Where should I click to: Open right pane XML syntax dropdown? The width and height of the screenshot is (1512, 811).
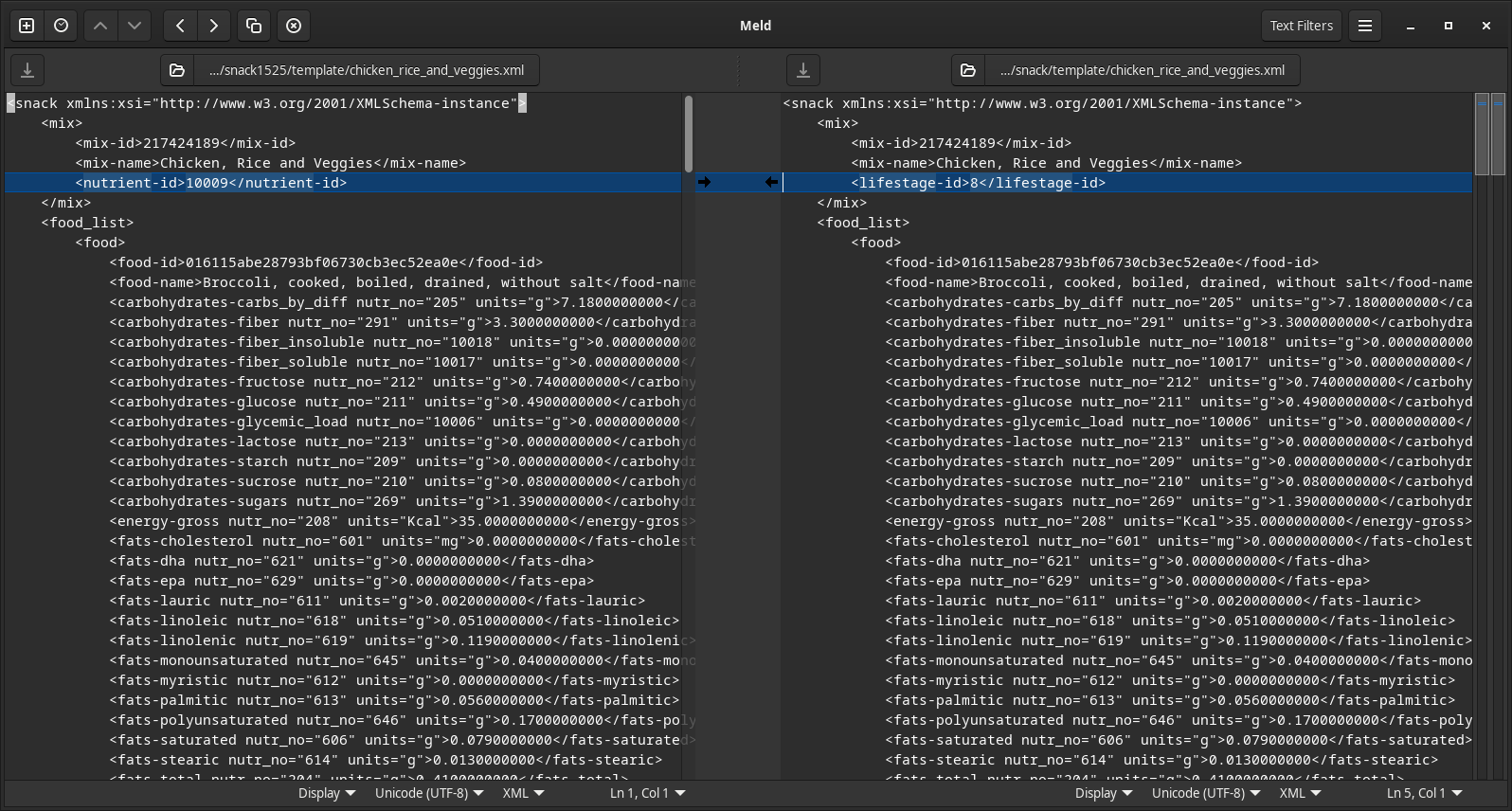point(1300,793)
